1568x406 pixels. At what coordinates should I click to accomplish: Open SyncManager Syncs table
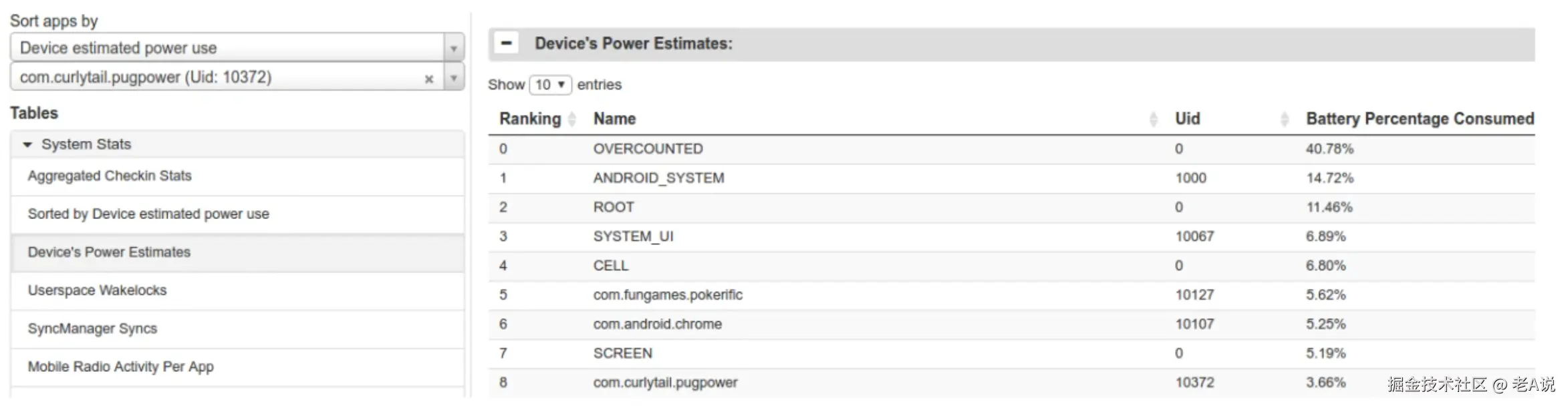click(x=92, y=329)
